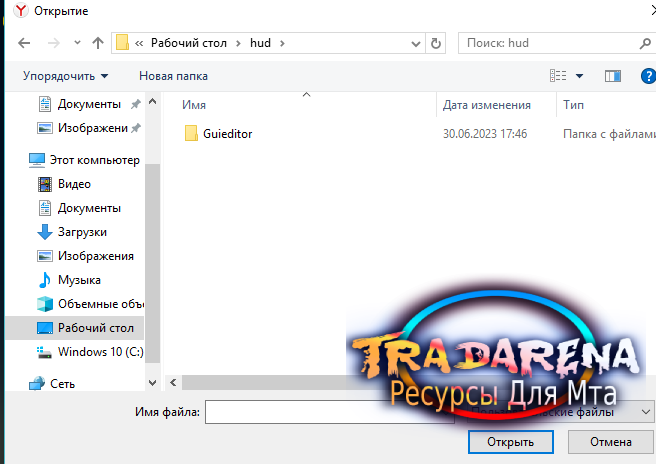Click the Guieditor folder icon
The width and height of the screenshot is (656, 464).
point(191,133)
